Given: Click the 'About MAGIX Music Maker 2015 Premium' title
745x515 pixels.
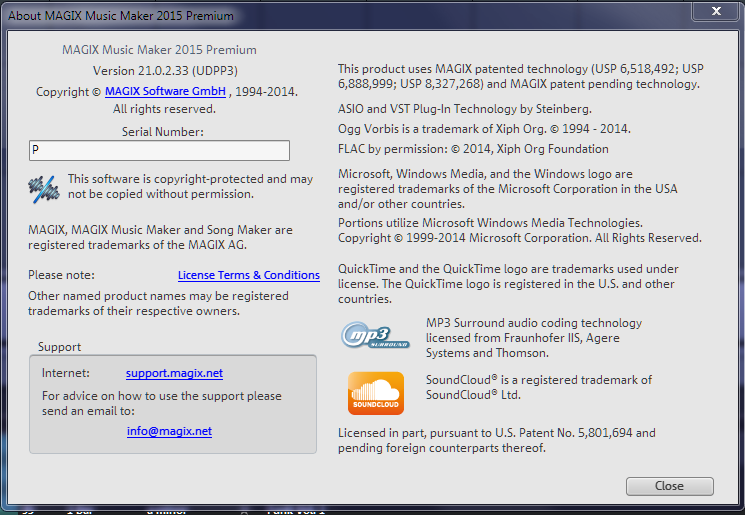Looking at the screenshot, I should [121, 16].
